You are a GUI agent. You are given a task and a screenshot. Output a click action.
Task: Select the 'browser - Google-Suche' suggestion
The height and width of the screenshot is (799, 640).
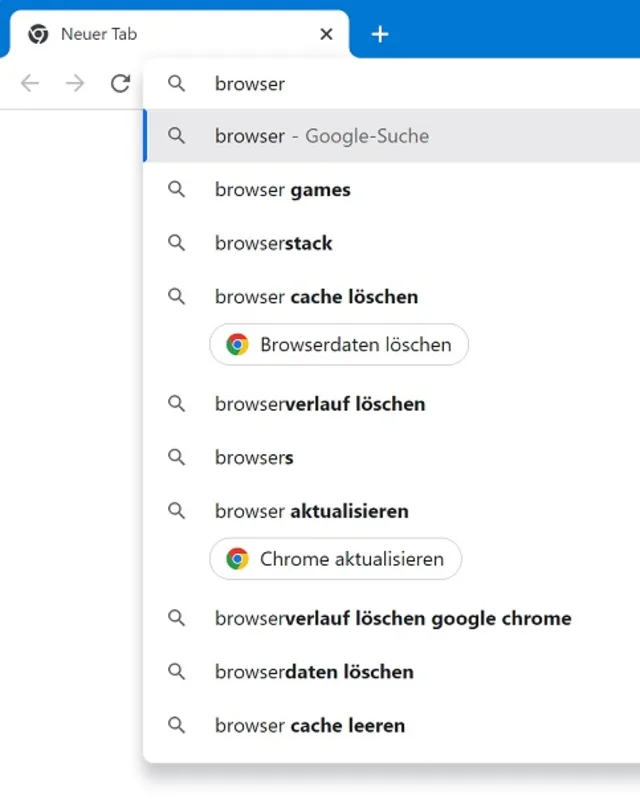click(x=322, y=136)
